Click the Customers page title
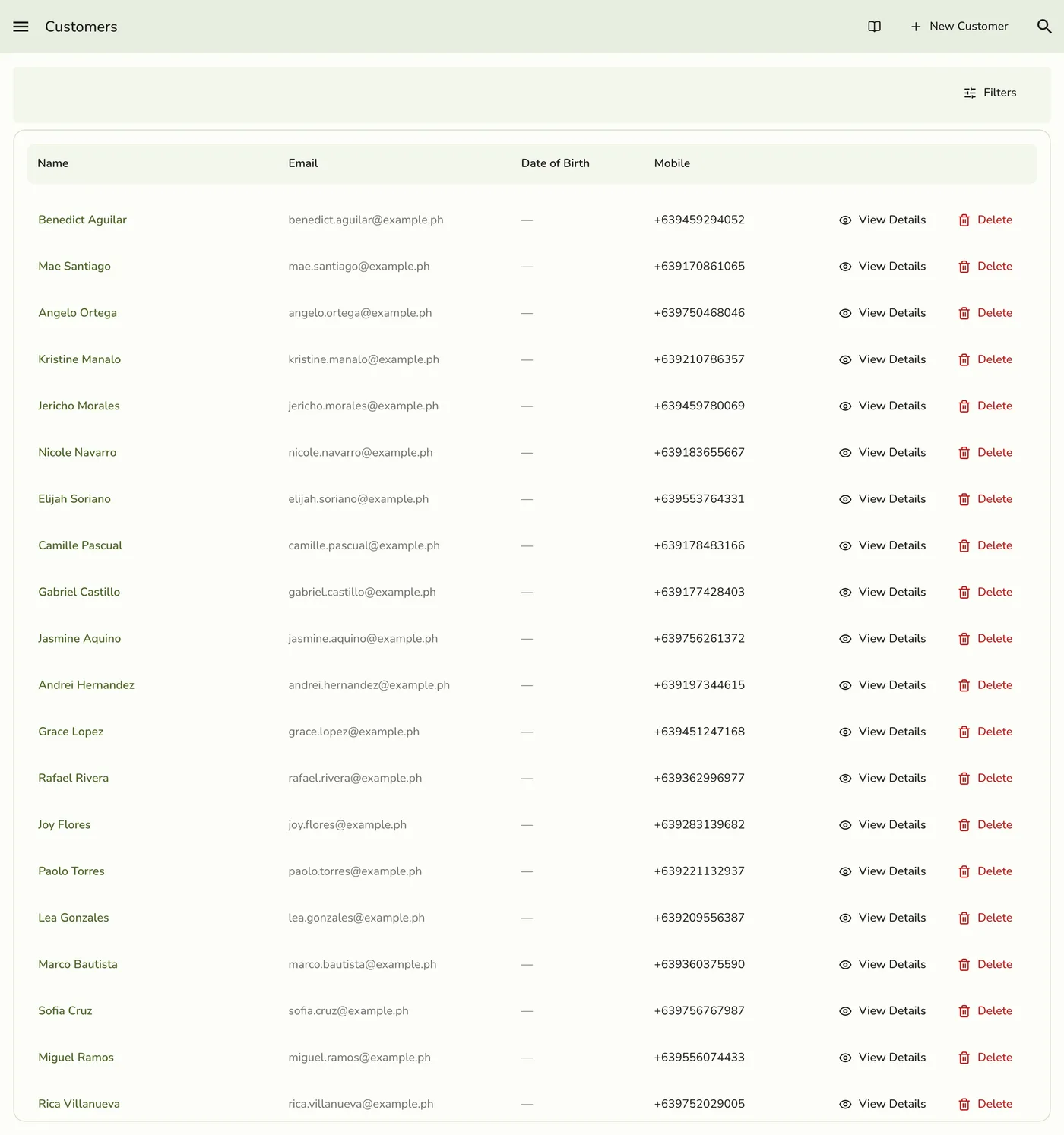Viewport: 1064px width, 1135px height. click(x=81, y=27)
